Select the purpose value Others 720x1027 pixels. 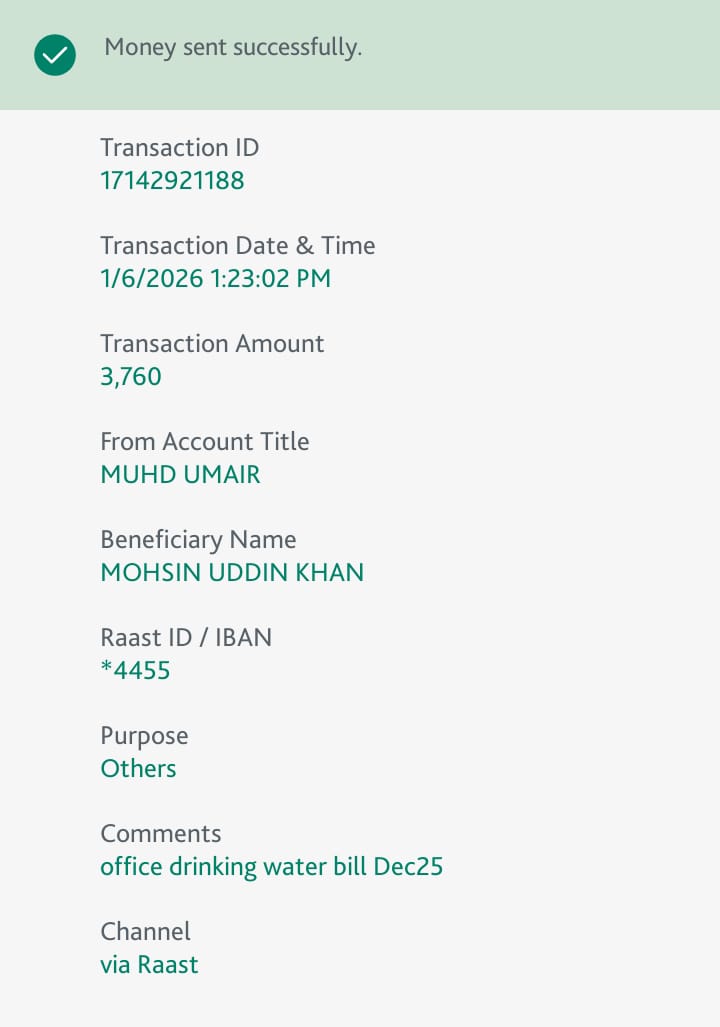coord(138,769)
